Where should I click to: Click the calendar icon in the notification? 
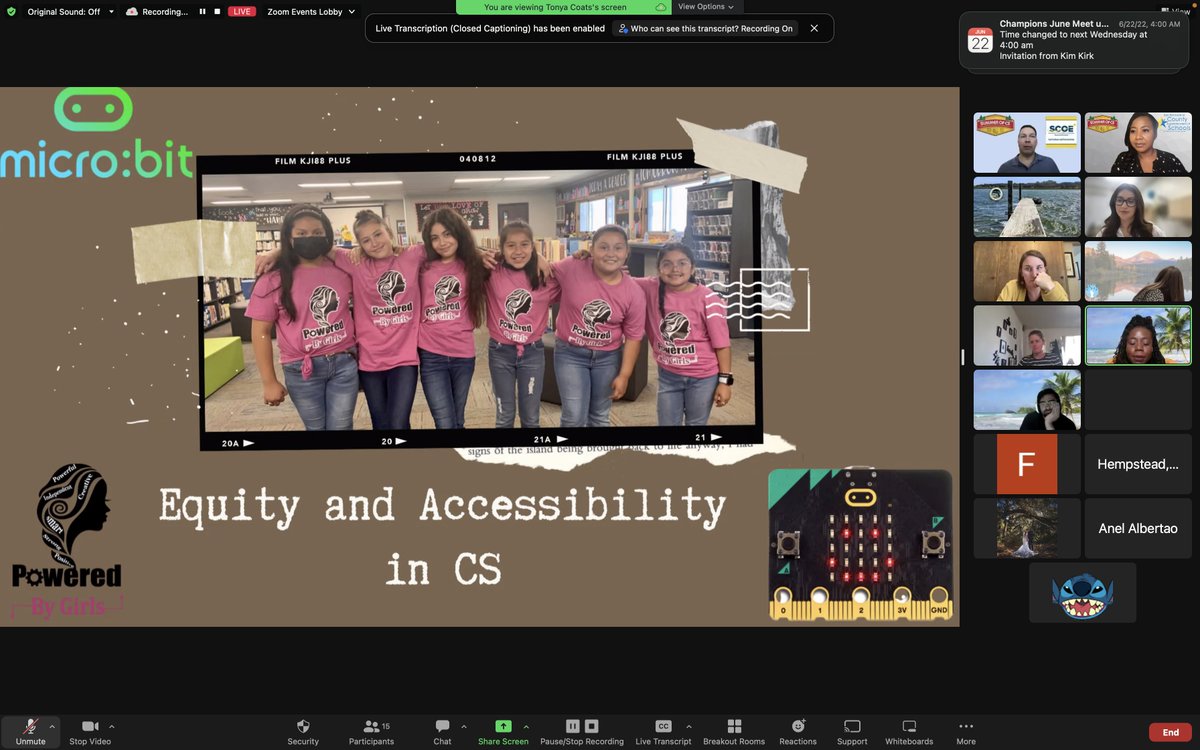point(980,40)
